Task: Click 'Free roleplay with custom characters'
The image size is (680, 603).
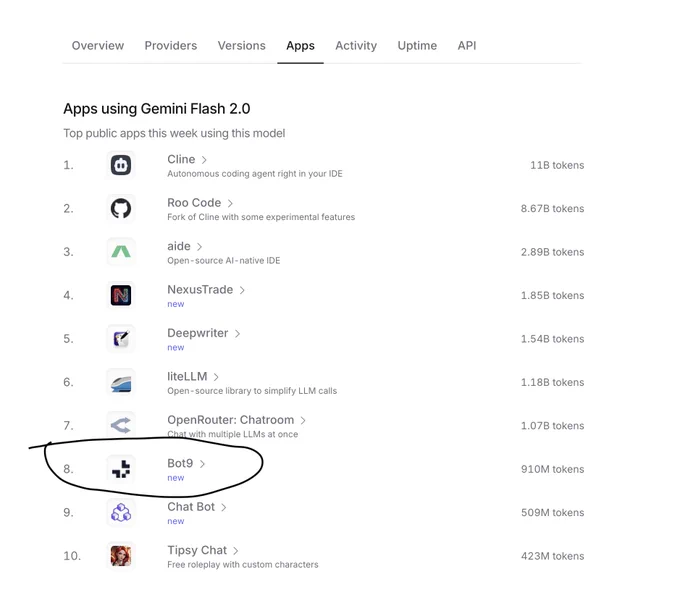Action: tap(243, 564)
